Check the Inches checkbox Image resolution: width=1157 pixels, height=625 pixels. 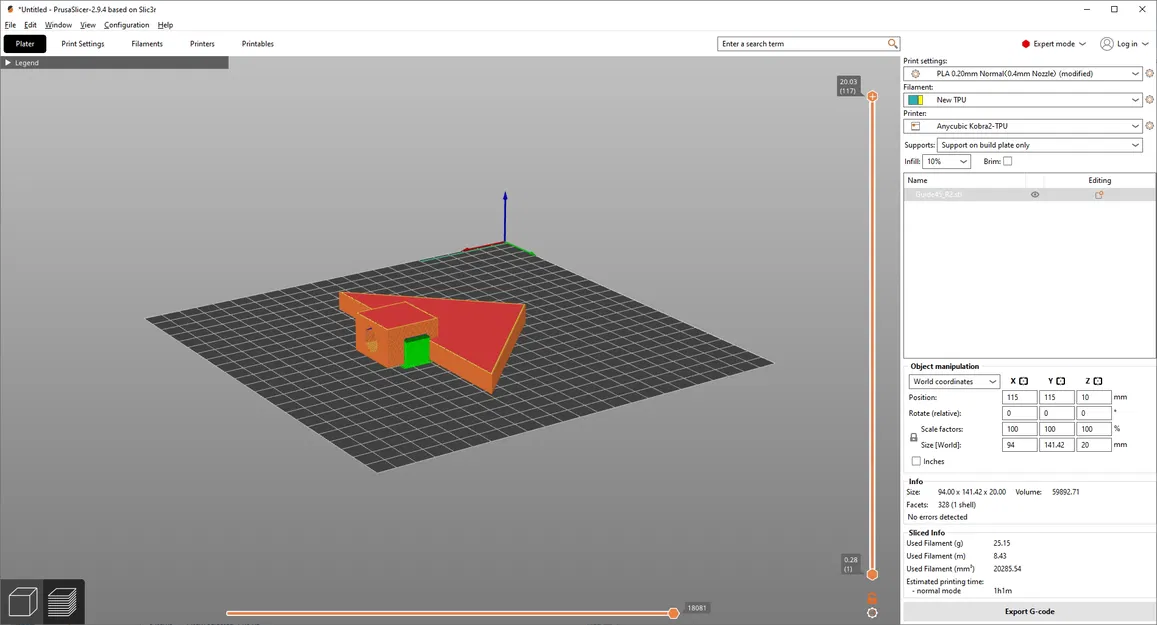pos(916,461)
